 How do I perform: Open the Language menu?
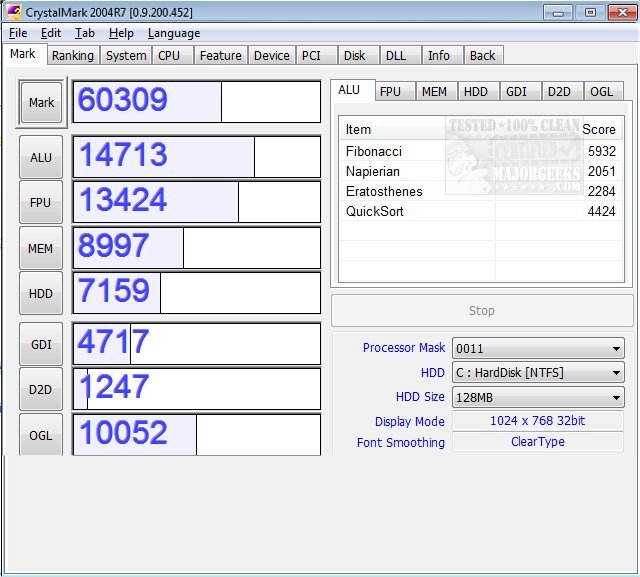(x=173, y=33)
